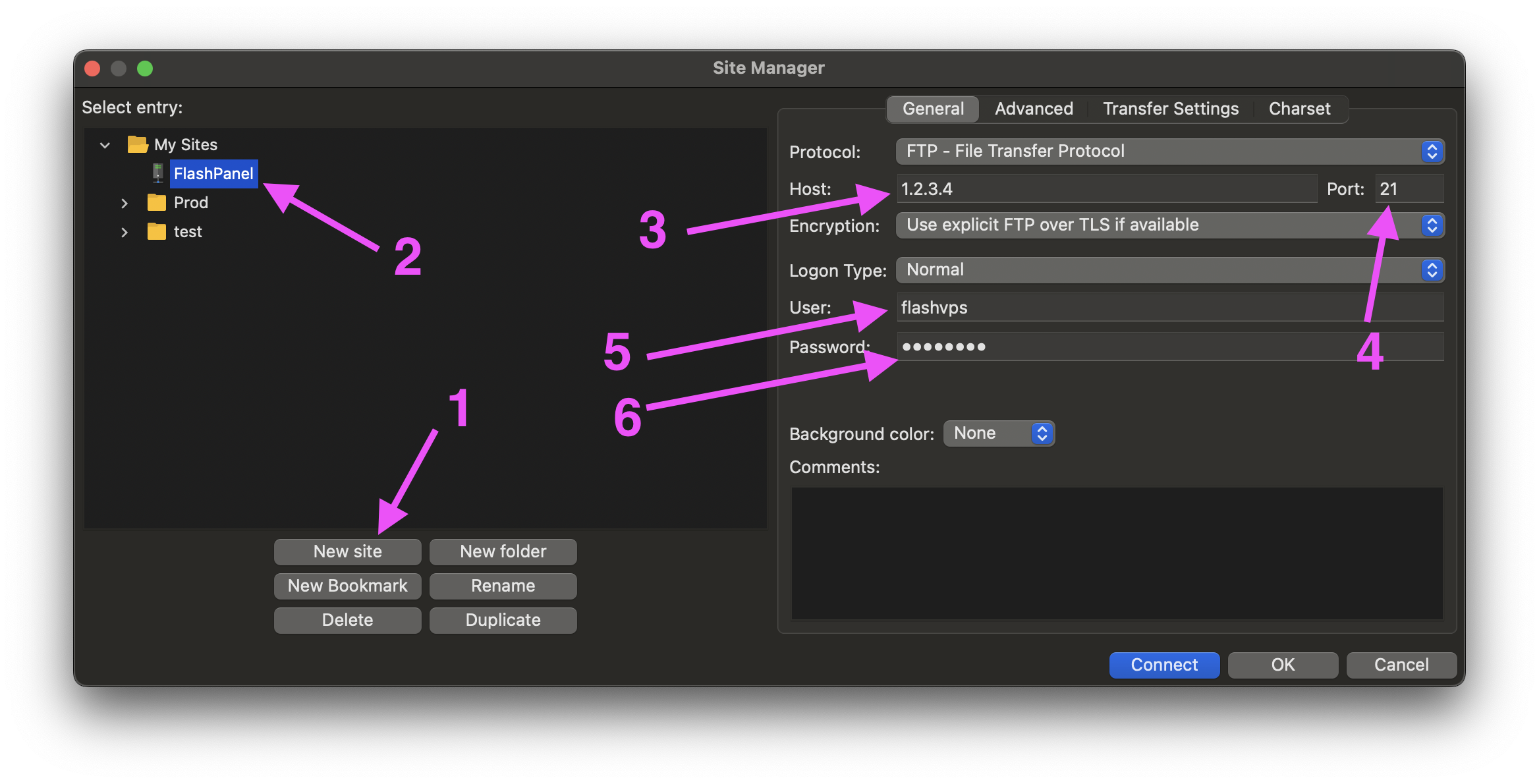
Task: Expand the Prod folder tree arrow
Action: 125,203
